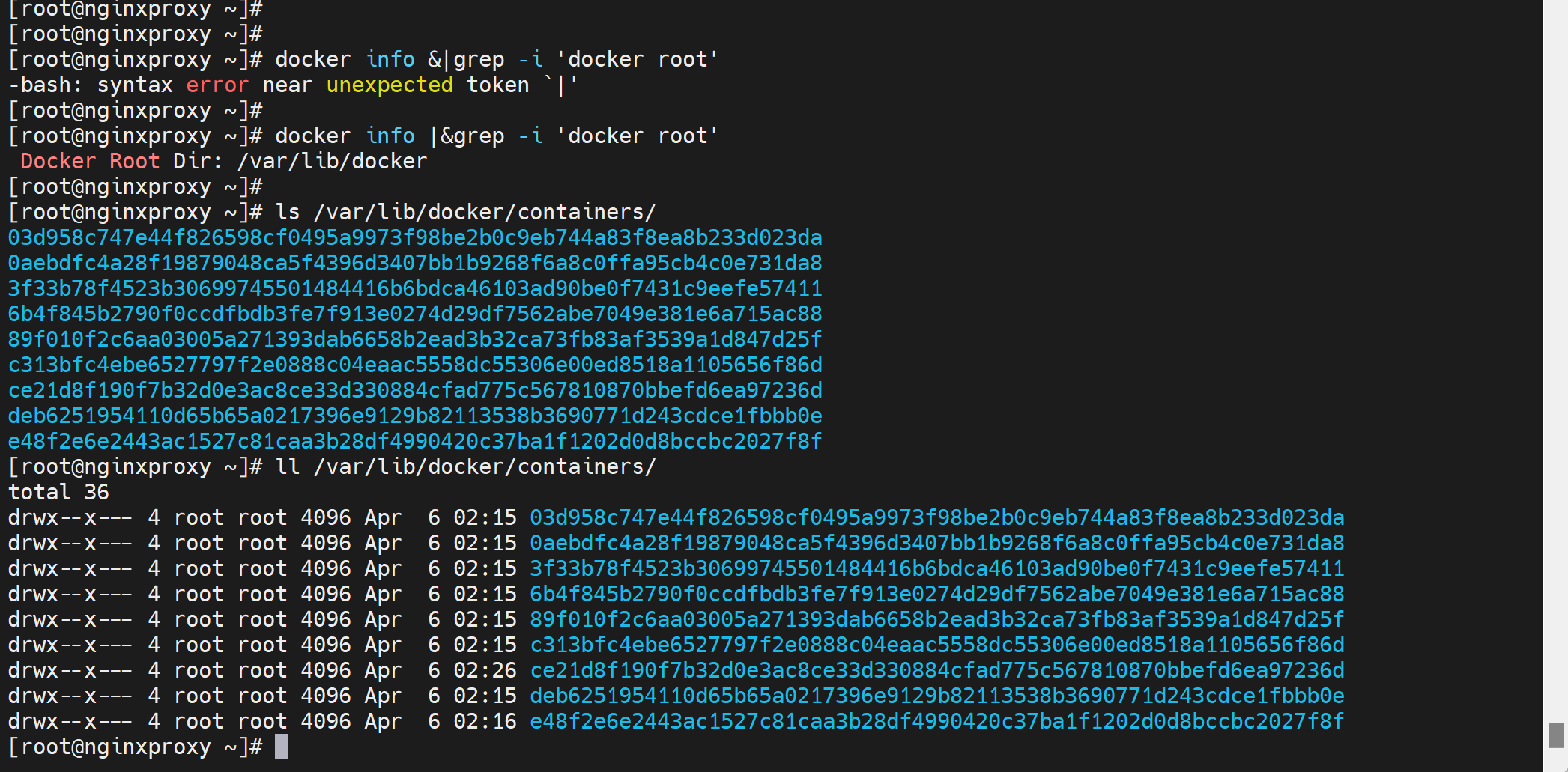Click the red "error" word in bash message
This screenshot has height=772, width=1568.
(x=217, y=85)
